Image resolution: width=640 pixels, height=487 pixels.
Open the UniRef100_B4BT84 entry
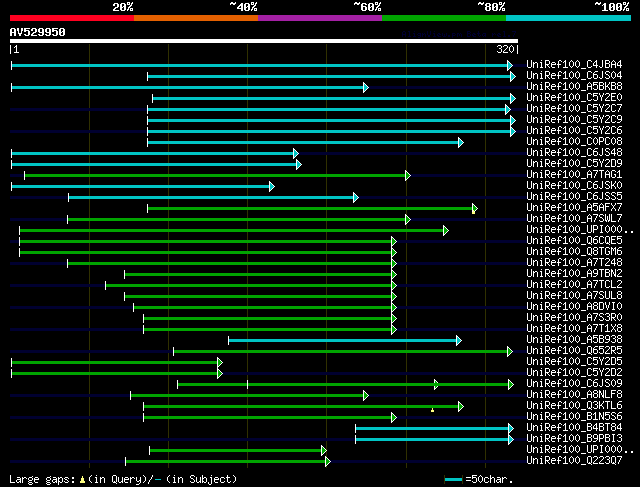[574, 428]
